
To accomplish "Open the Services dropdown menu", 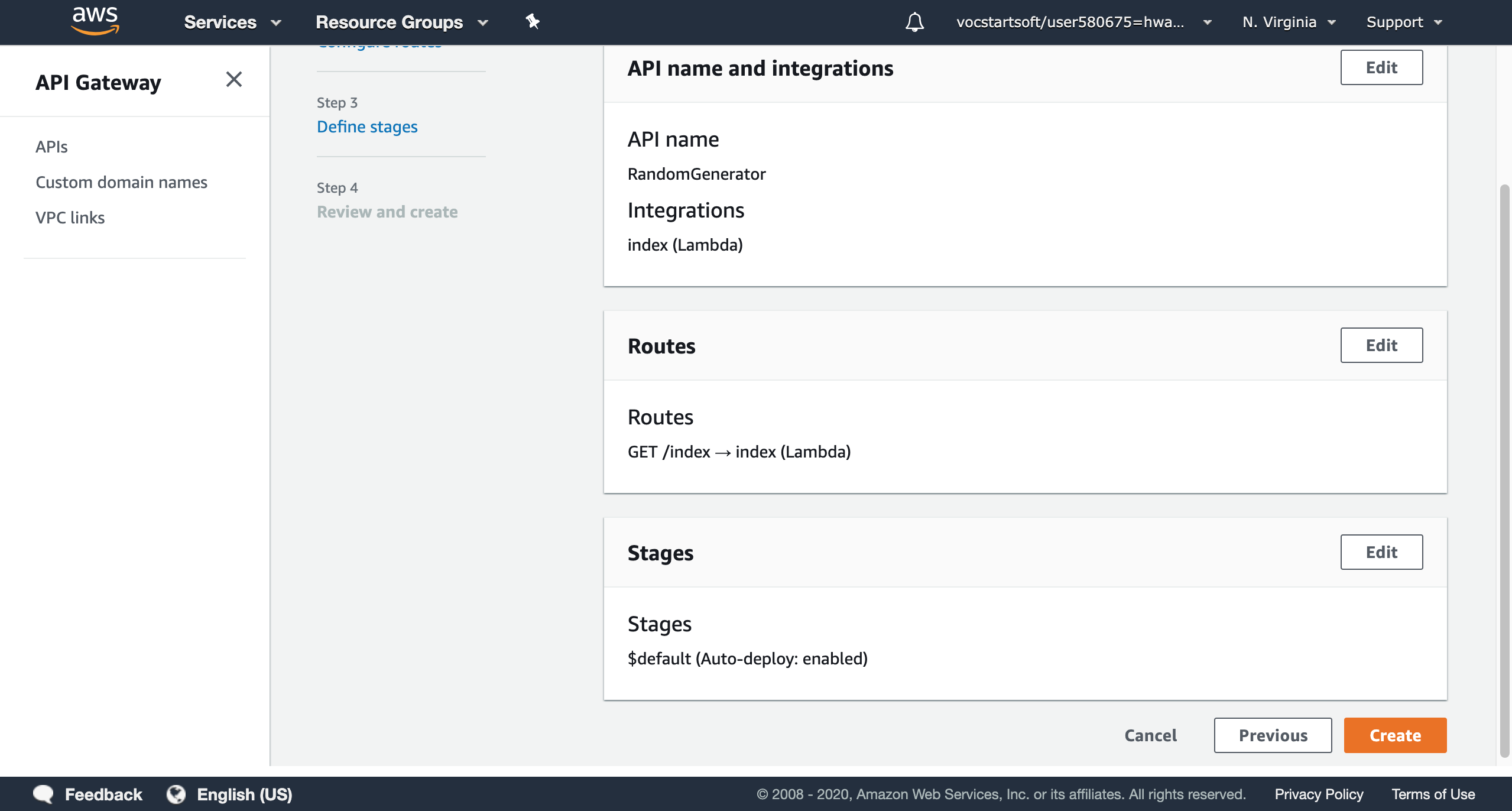I will pyautogui.click(x=232, y=22).
